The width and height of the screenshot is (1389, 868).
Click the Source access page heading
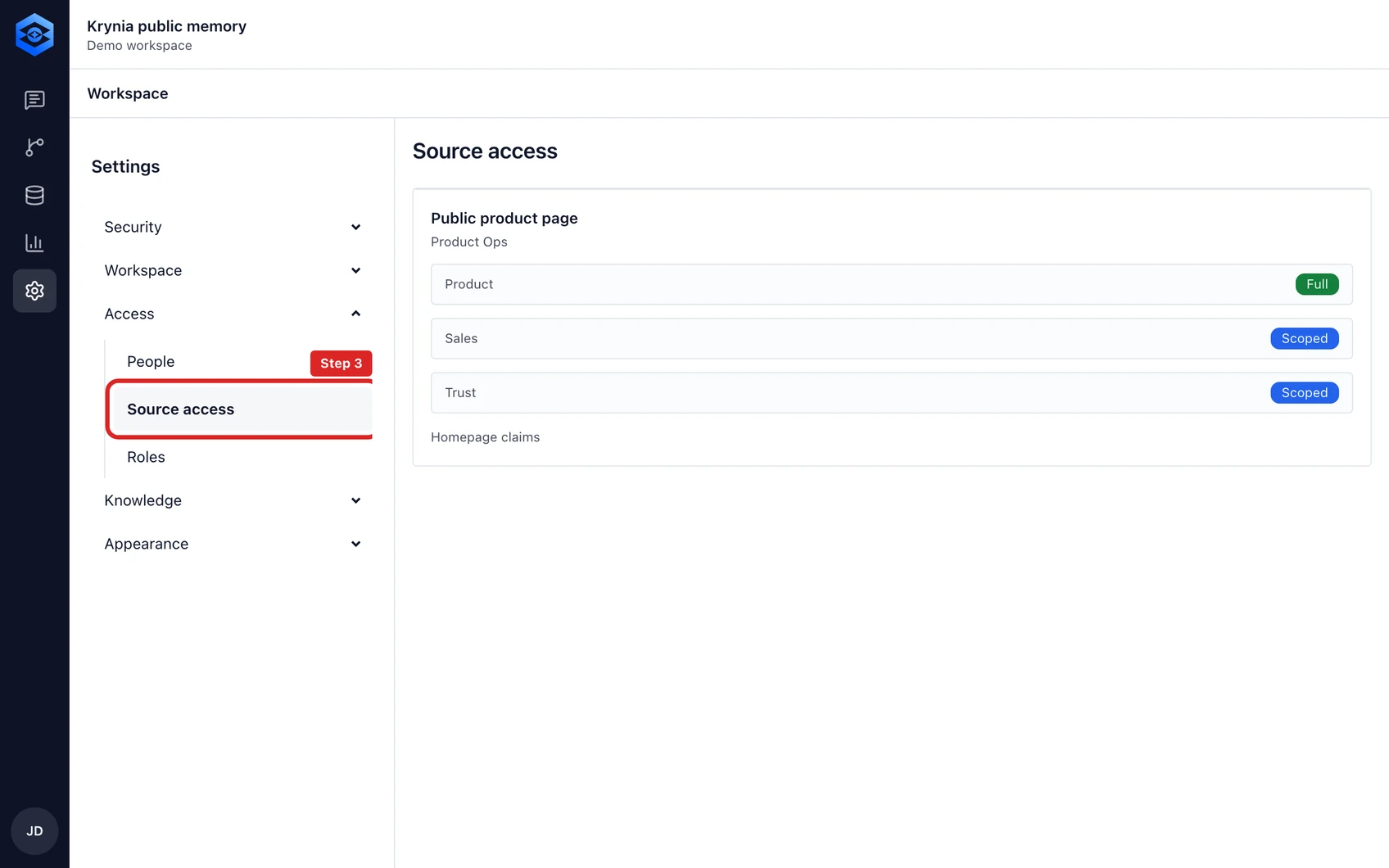[x=485, y=151]
